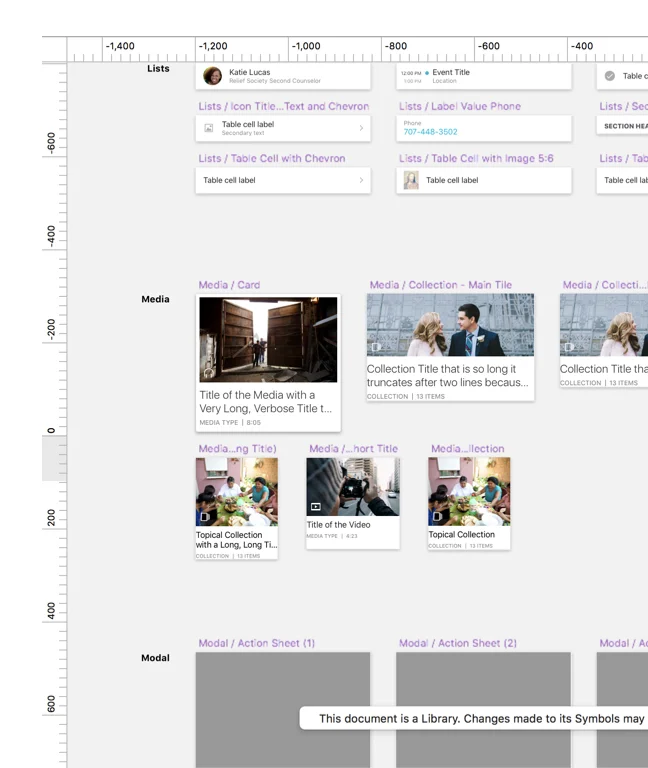Click family dinner photo in short Topical Collection tile
The height and width of the screenshot is (768, 648).
tap(469, 492)
